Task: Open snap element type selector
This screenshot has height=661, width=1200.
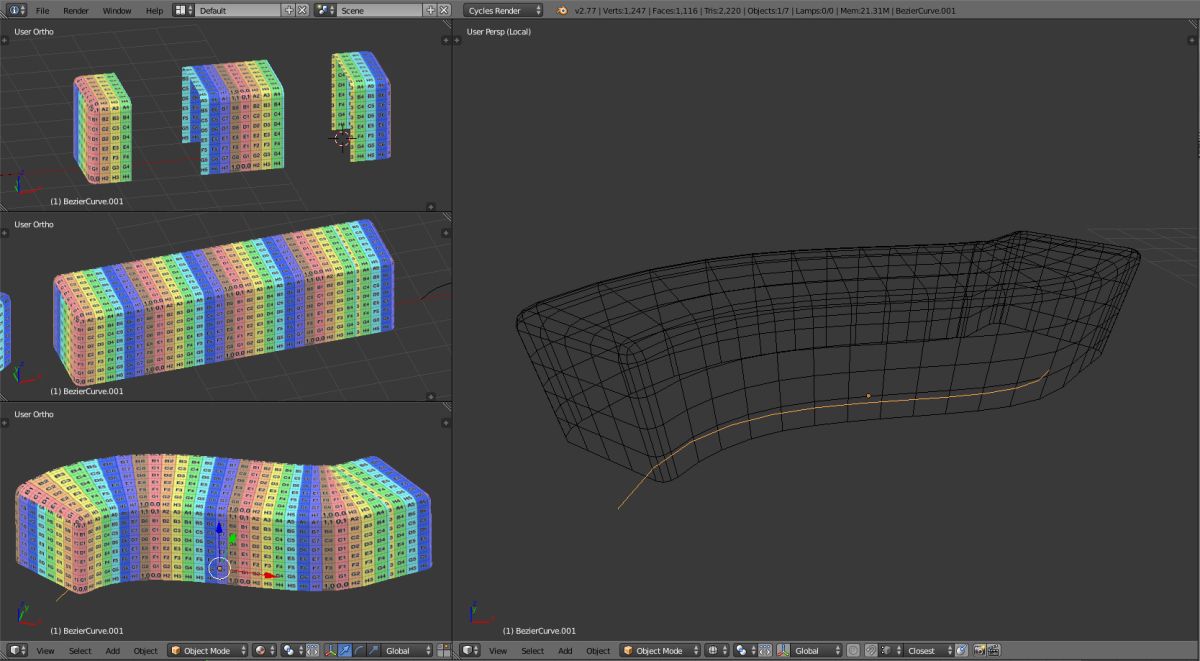Action: point(890,651)
